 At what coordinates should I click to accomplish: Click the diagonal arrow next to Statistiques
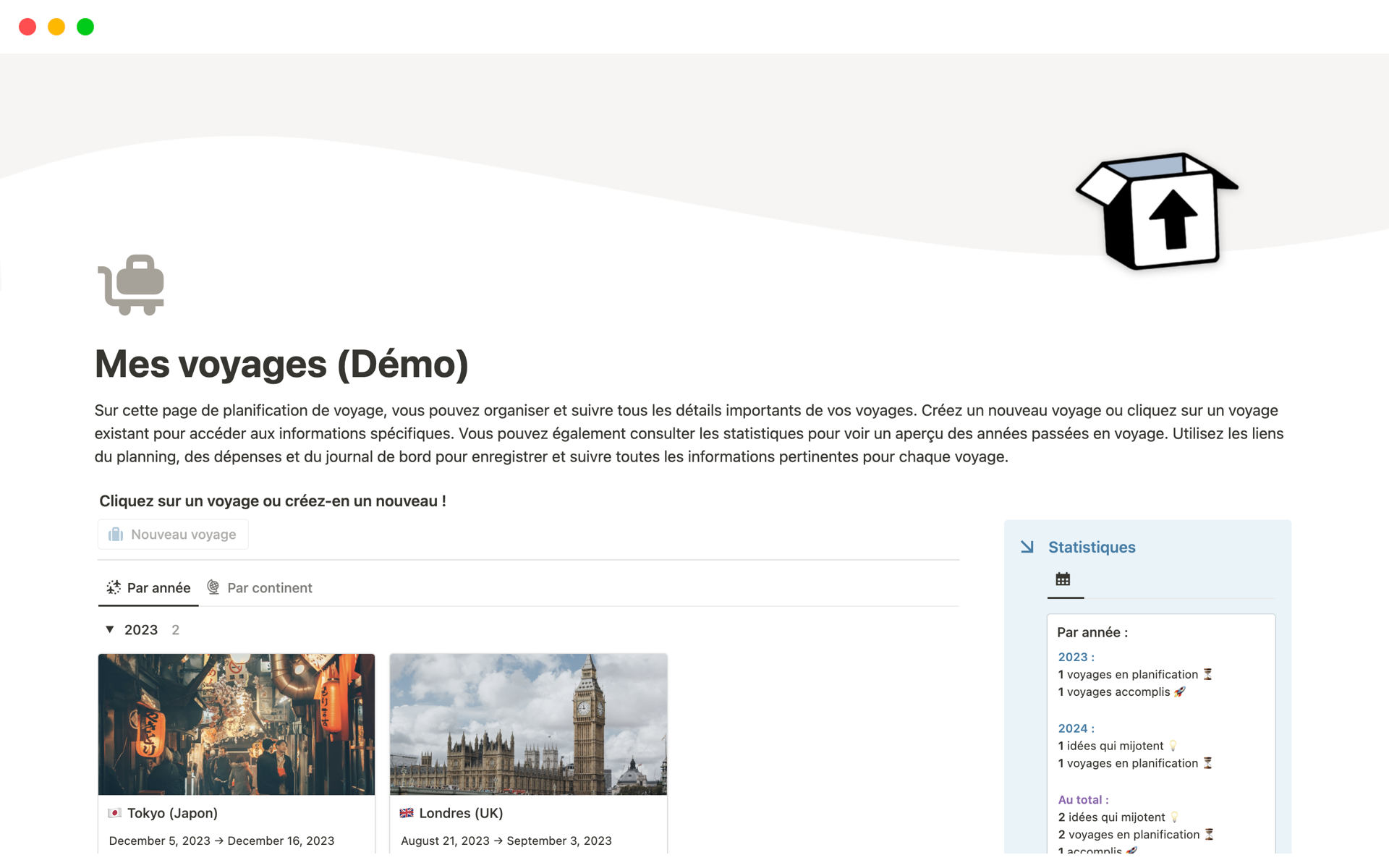[1027, 547]
